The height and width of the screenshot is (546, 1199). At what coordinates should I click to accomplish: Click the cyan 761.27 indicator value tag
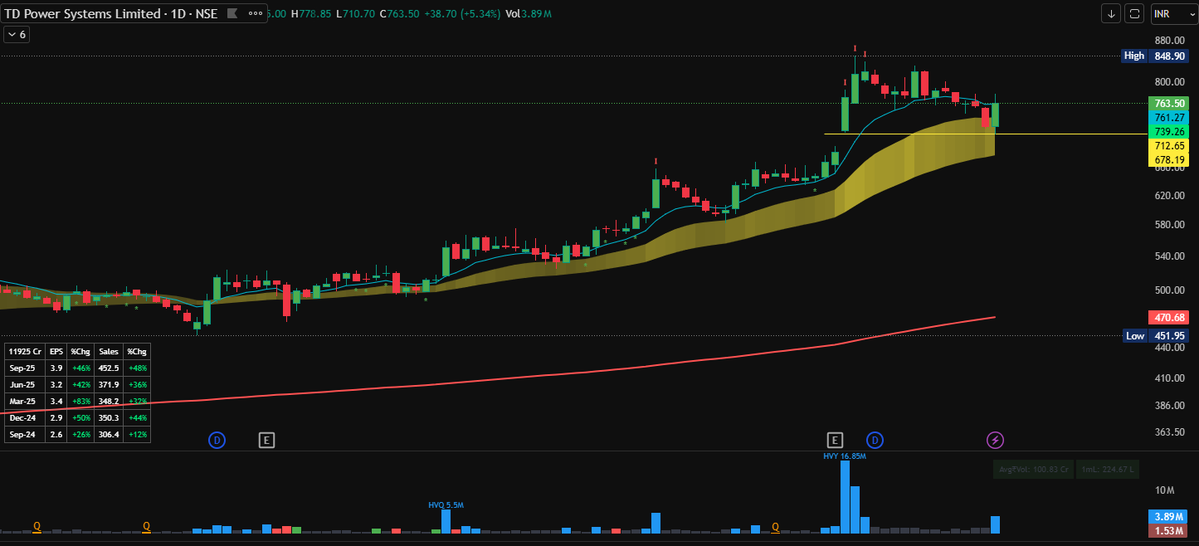tap(1169, 117)
